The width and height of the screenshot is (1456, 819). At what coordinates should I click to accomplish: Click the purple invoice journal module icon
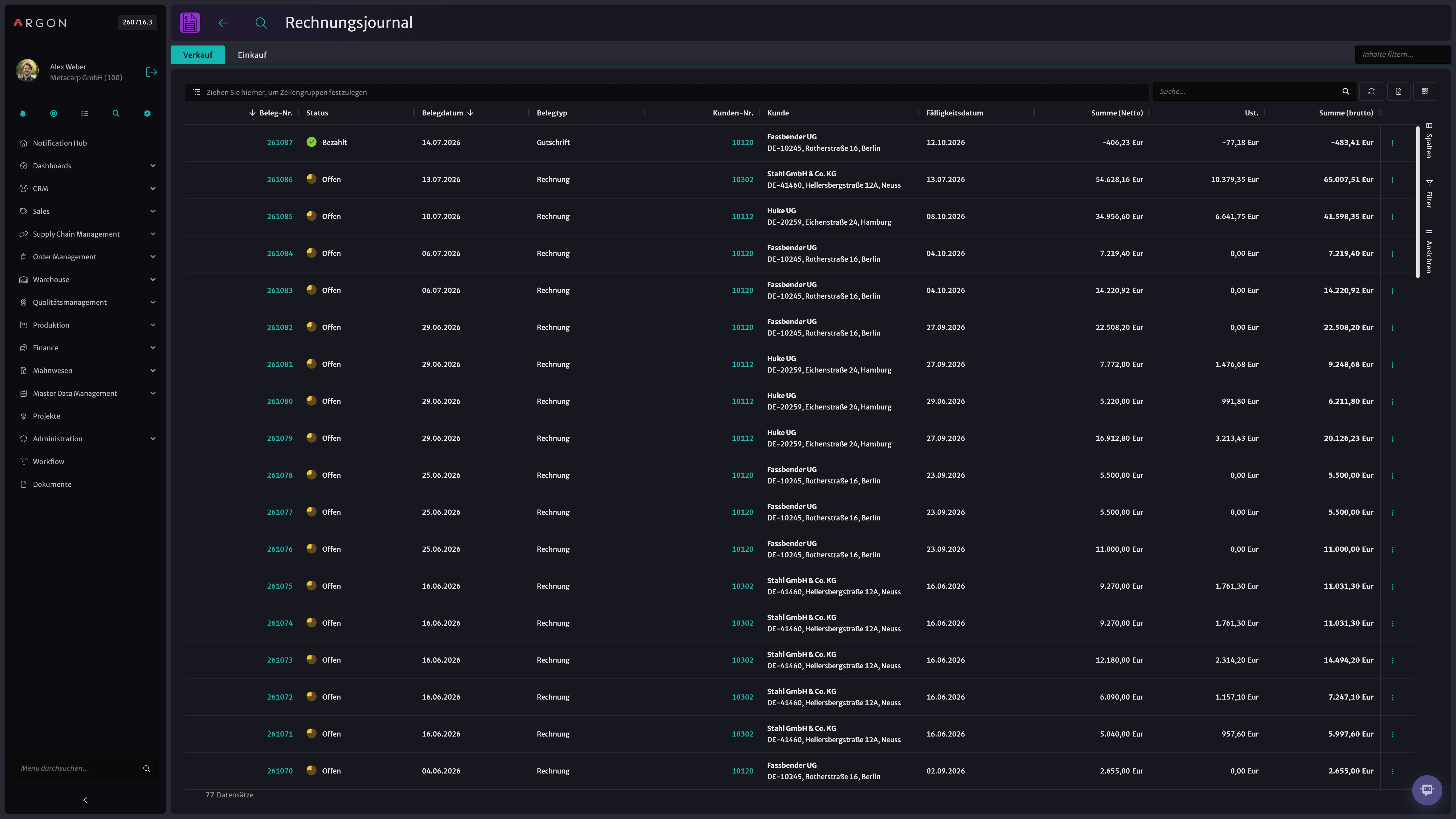(190, 23)
